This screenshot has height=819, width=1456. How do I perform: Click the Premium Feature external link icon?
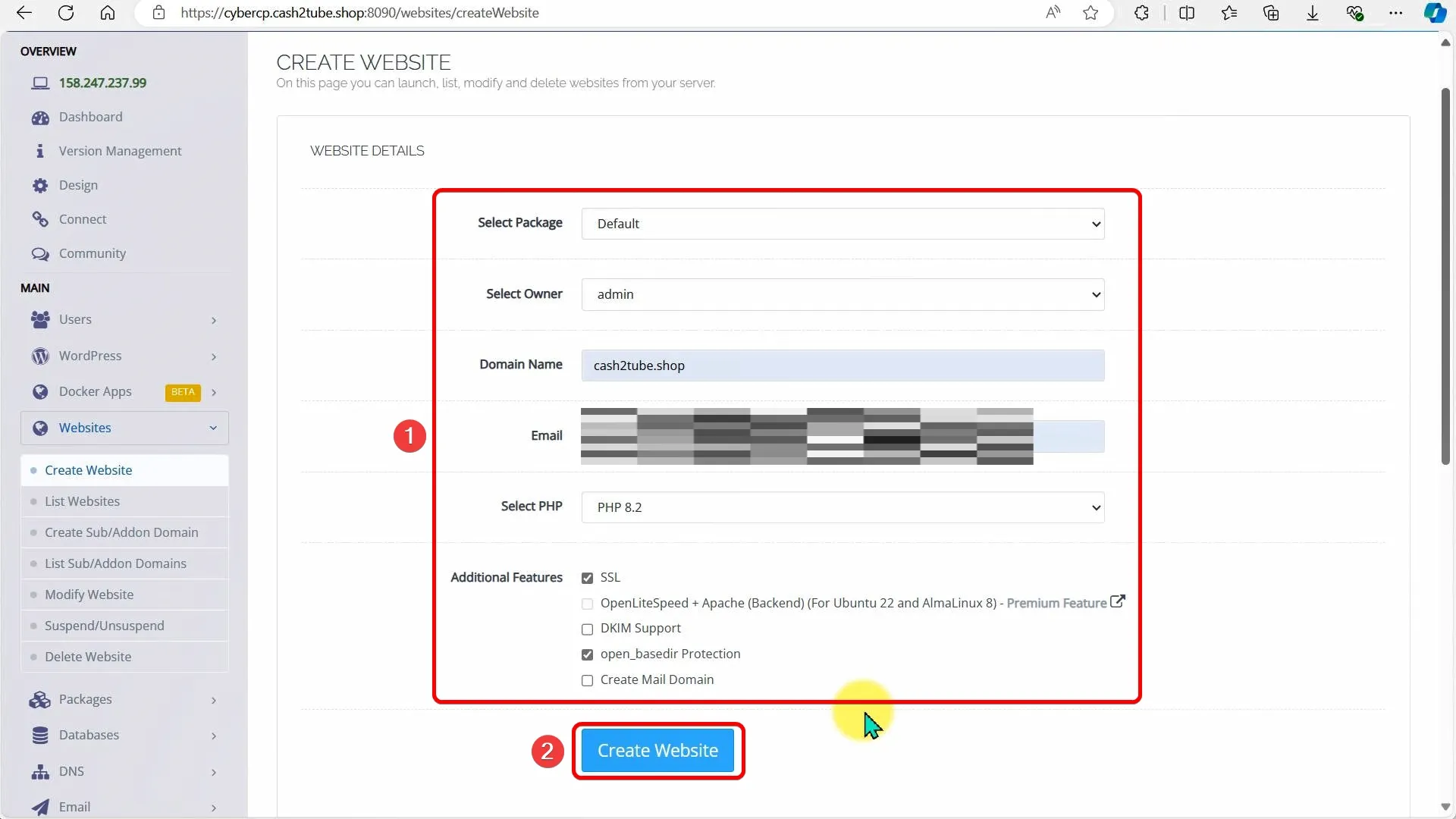click(1117, 601)
